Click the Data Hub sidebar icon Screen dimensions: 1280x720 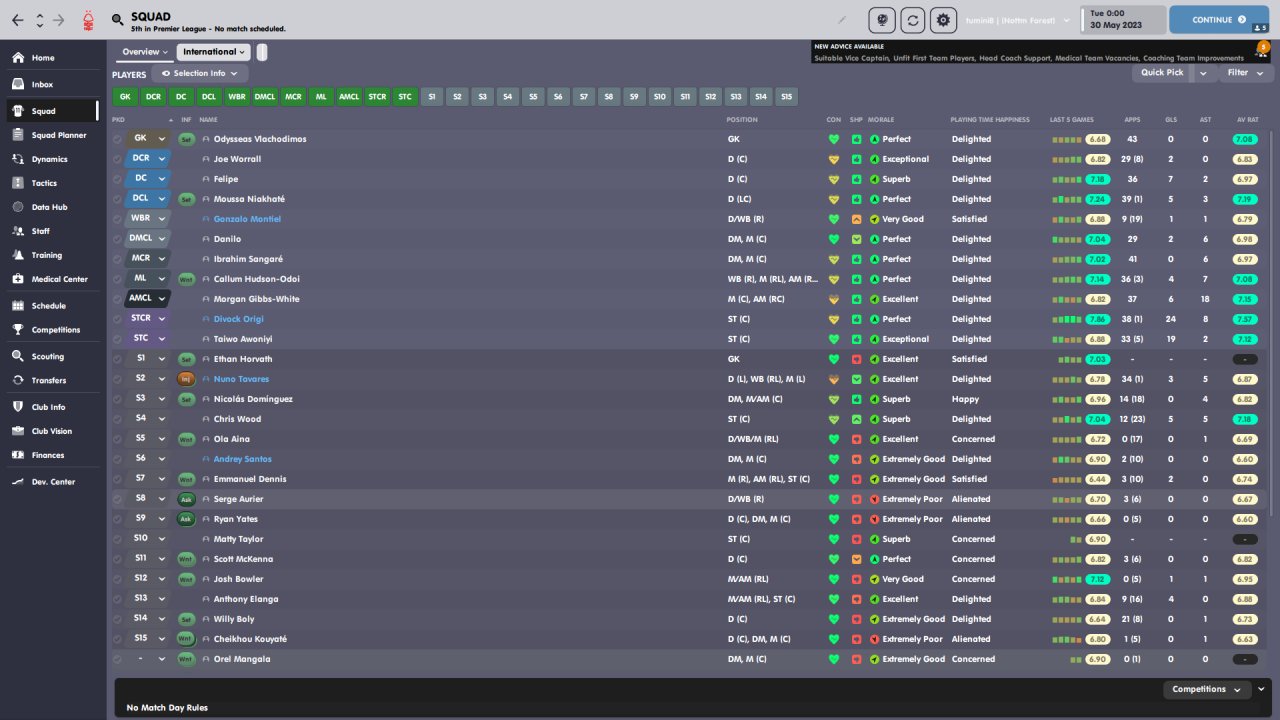tap(18, 207)
